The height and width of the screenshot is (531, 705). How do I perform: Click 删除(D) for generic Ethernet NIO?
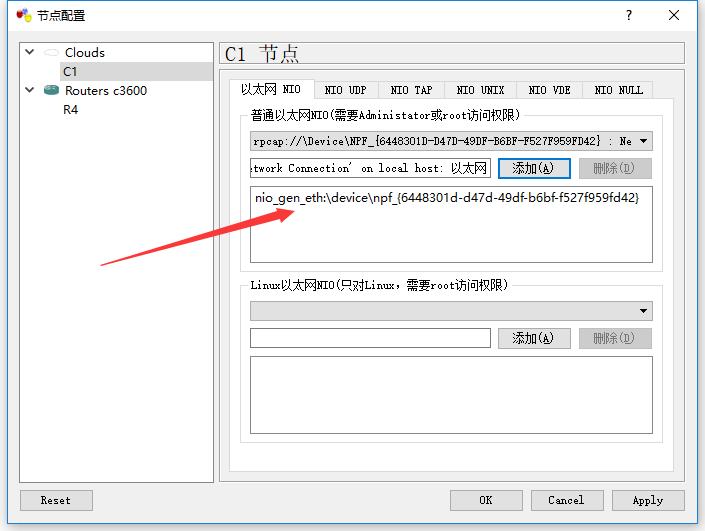(615, 168)
